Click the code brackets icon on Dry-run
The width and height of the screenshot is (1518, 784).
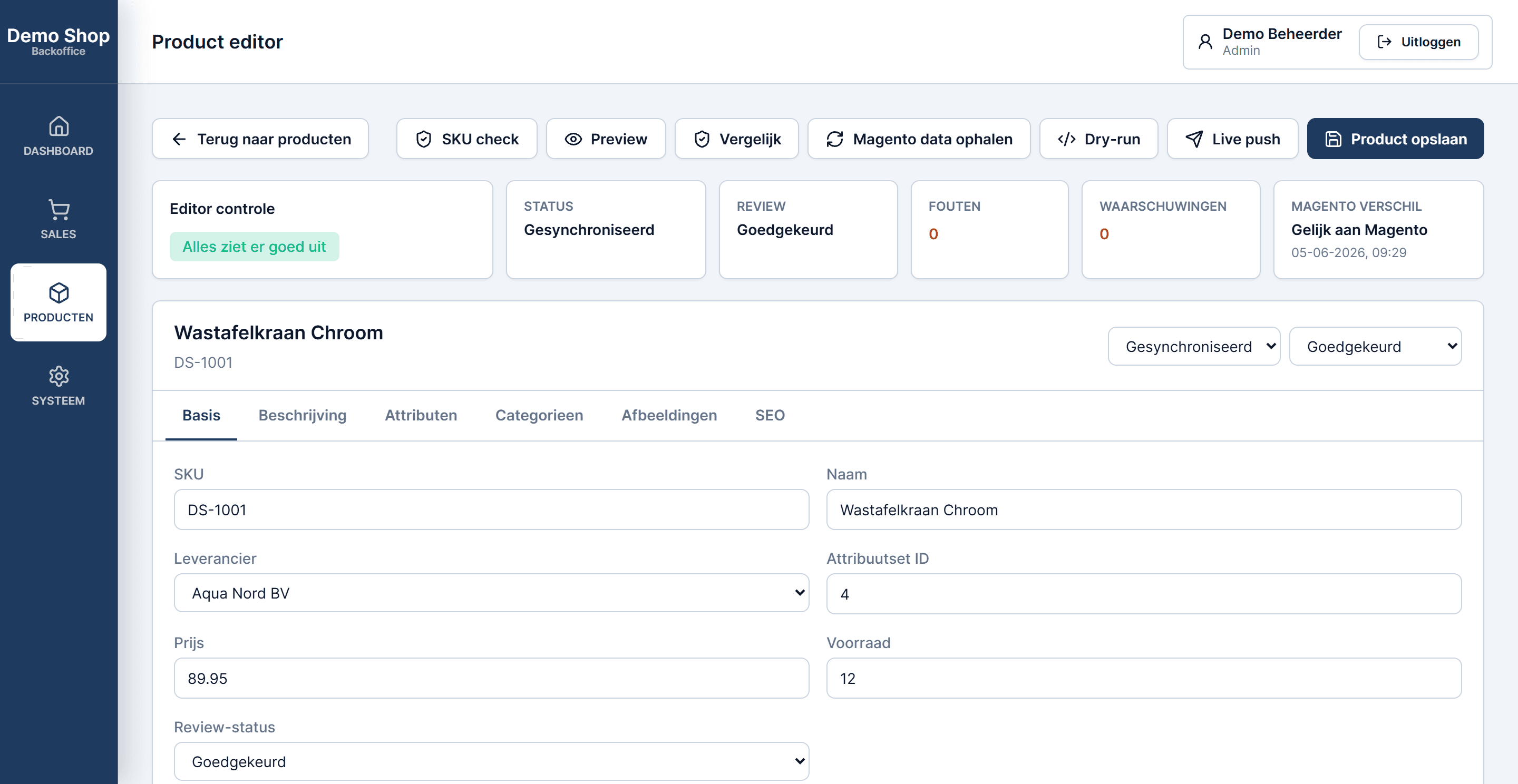tap(1067, 139)
